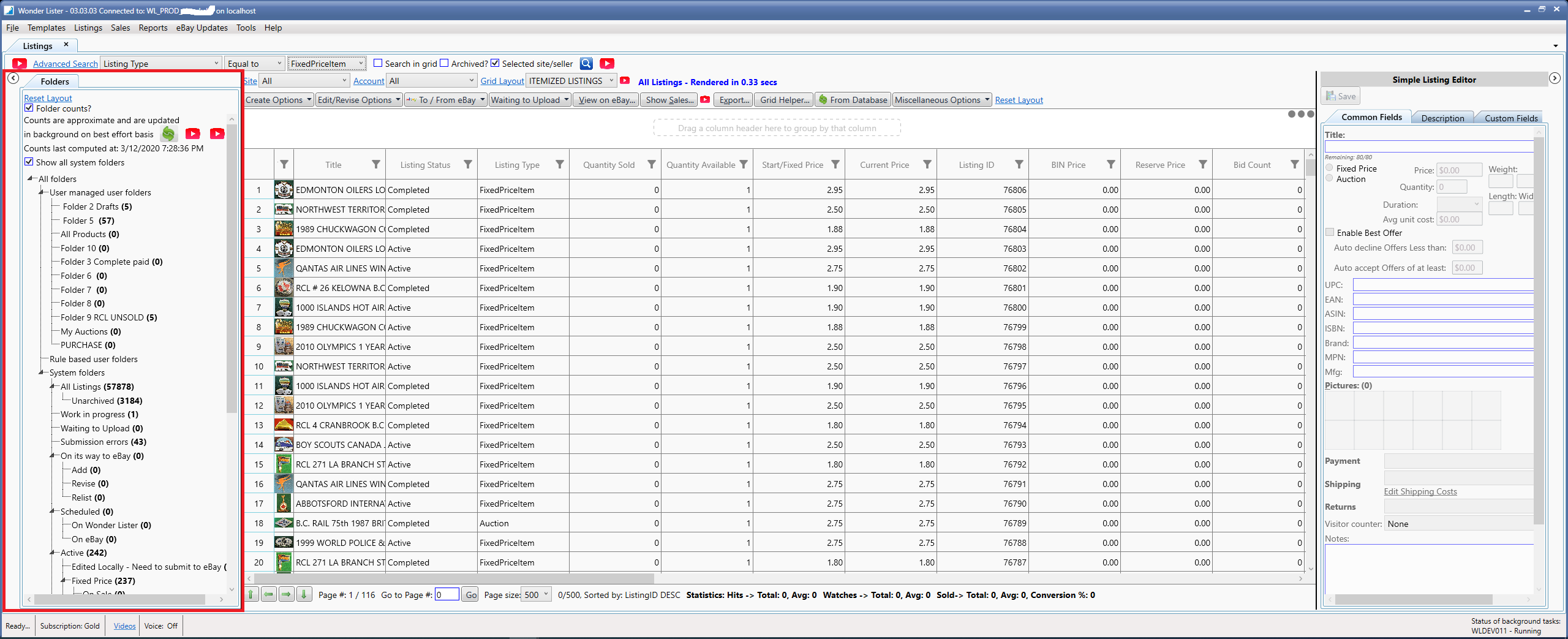Viewport: 1568px width, 639px height.
Task: Open the Listing Status column filter icon
Action: point(468,164)
